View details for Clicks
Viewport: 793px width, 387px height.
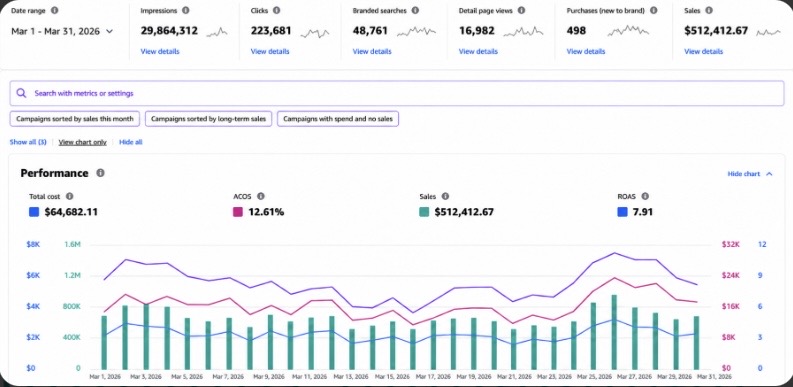(270, 51)
